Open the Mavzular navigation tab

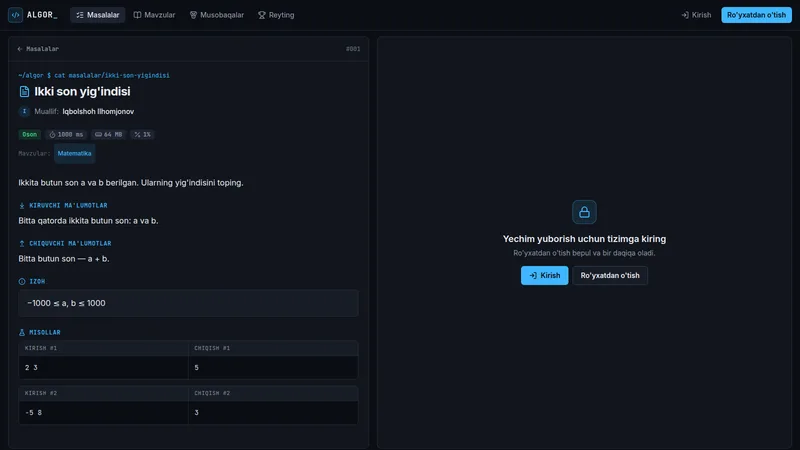pos(155,15)
